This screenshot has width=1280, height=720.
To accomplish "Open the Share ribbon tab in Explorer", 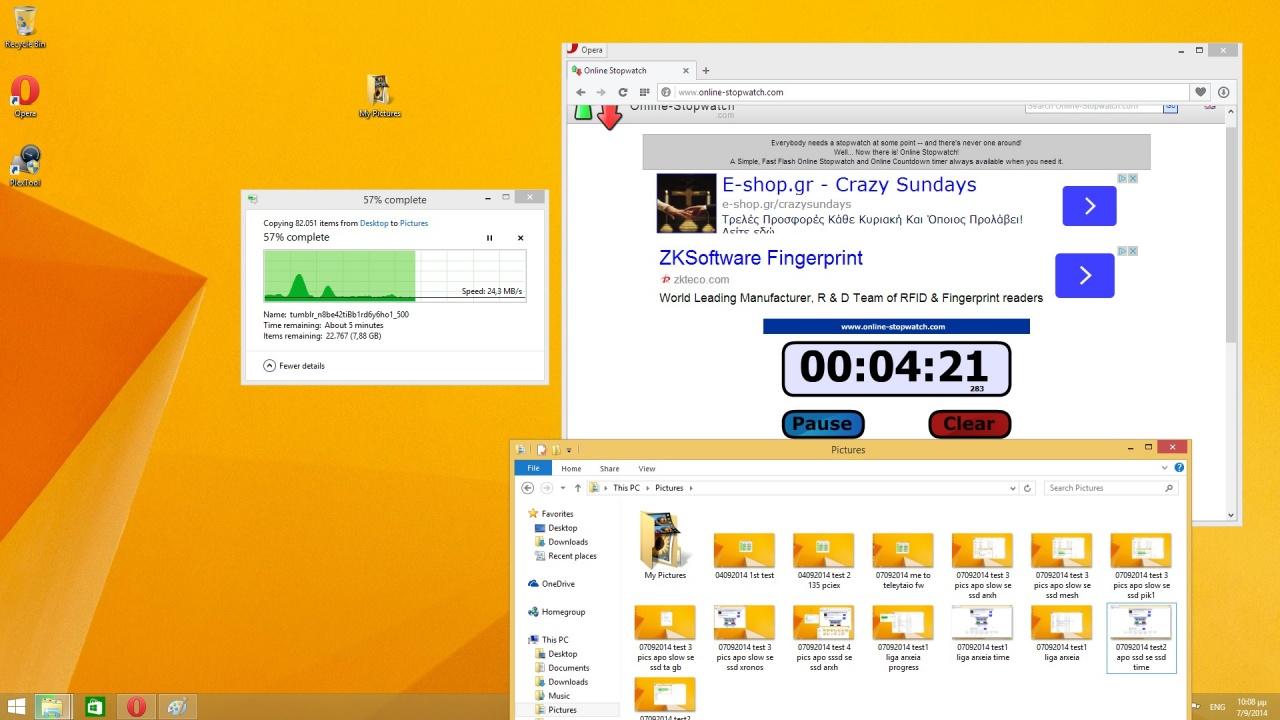I will tap(609, 468).
